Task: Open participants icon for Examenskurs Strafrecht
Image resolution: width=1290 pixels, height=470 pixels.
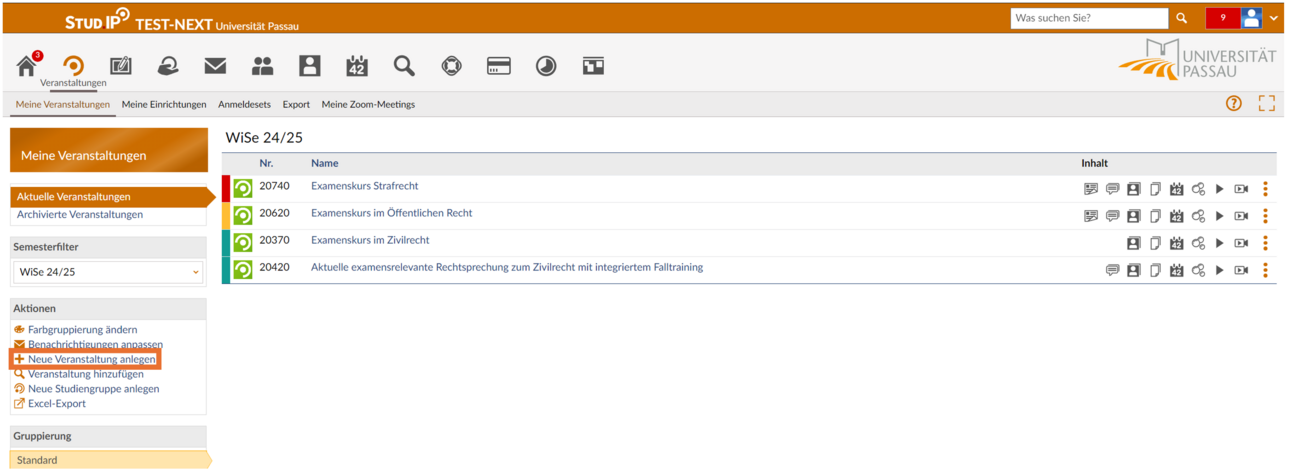Action: (x=1133, y=188)
